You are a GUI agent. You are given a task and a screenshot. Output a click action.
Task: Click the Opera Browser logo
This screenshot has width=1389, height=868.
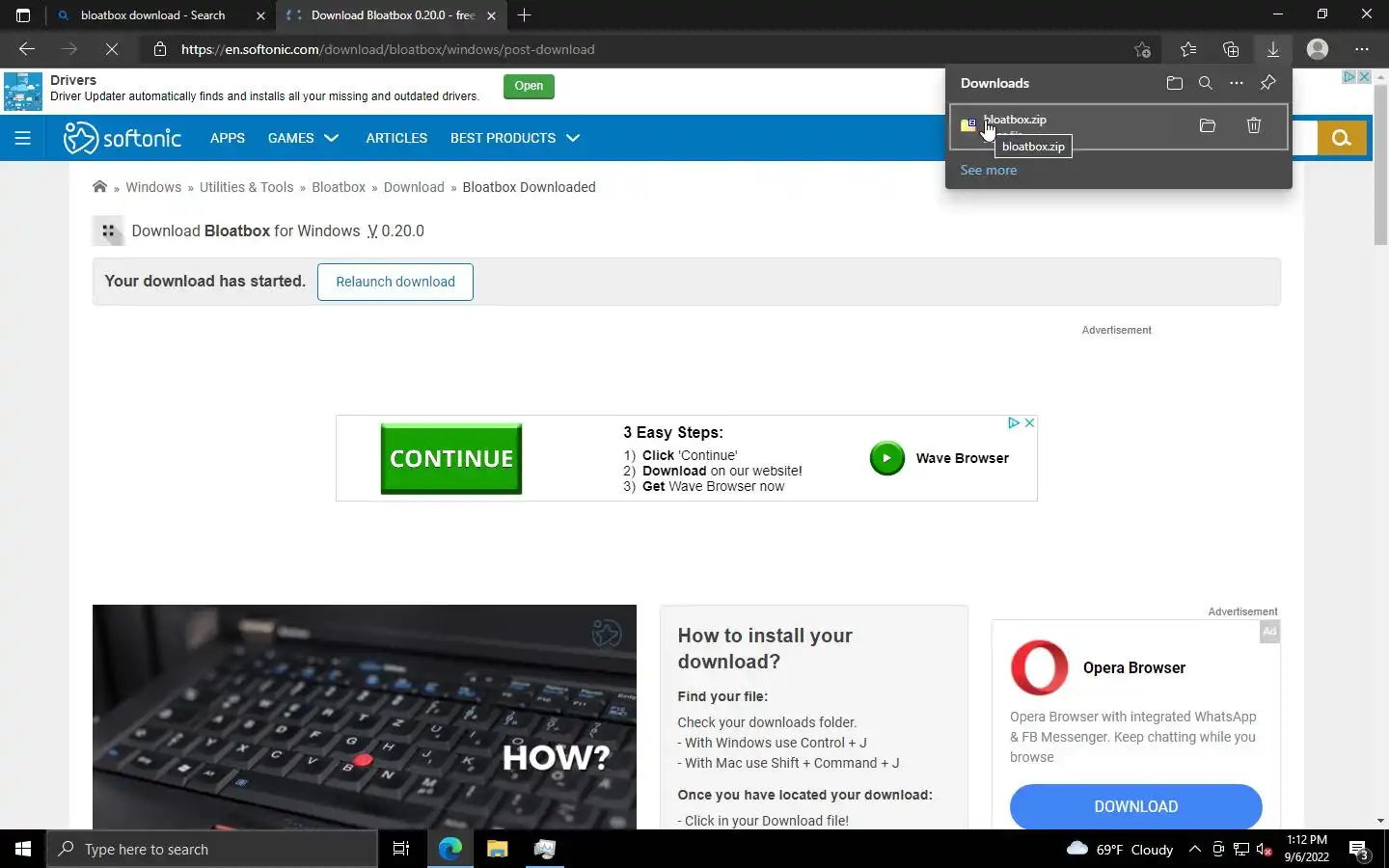tap(1040, 667)
